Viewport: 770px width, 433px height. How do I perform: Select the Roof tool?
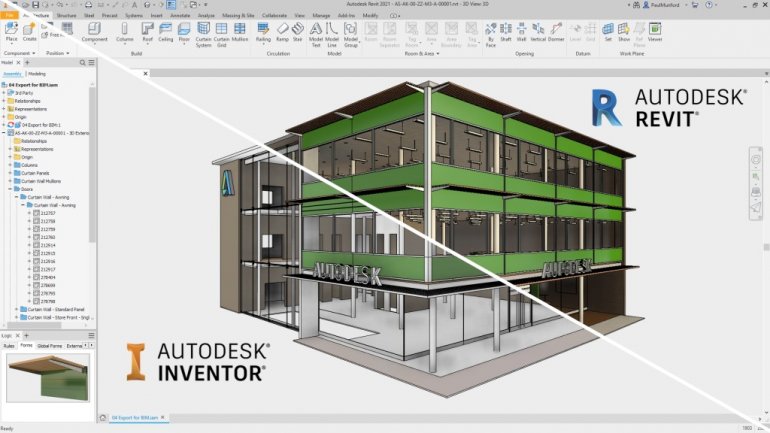[147, 32]
